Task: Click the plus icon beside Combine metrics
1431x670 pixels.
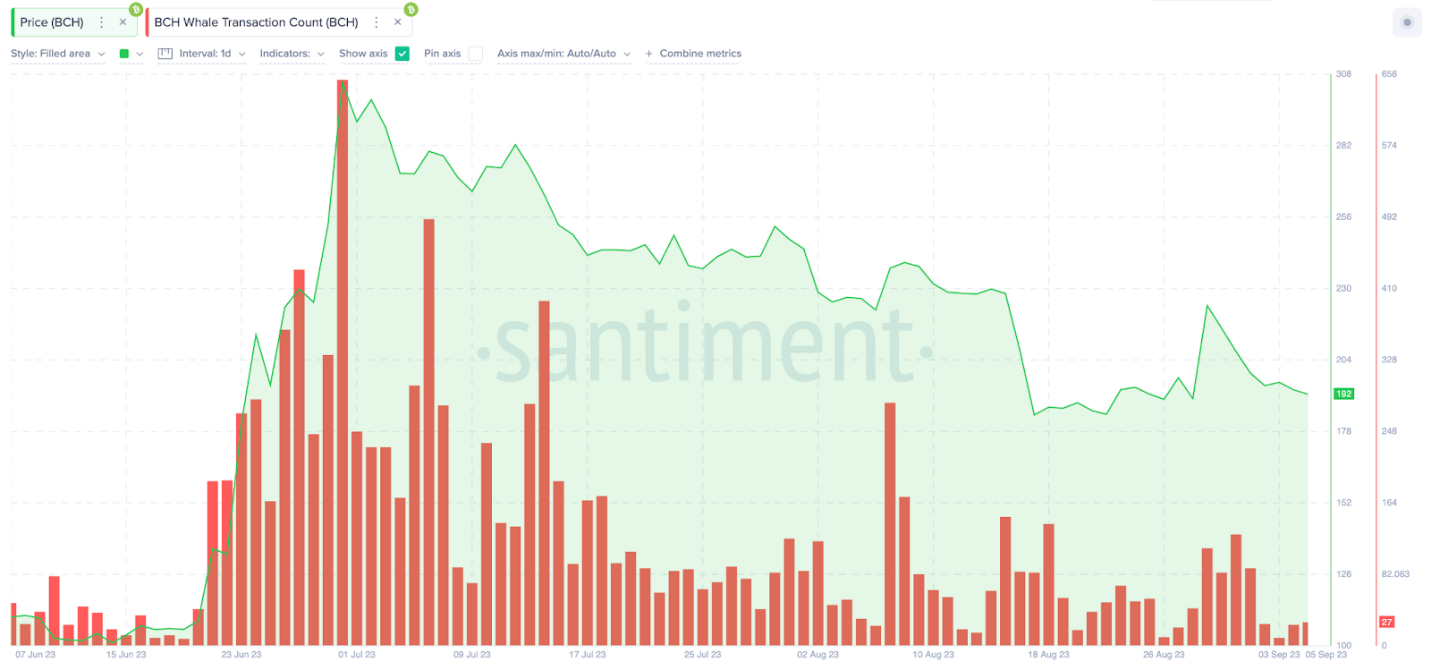Action: pyautogui.click(x=649, y=53)
